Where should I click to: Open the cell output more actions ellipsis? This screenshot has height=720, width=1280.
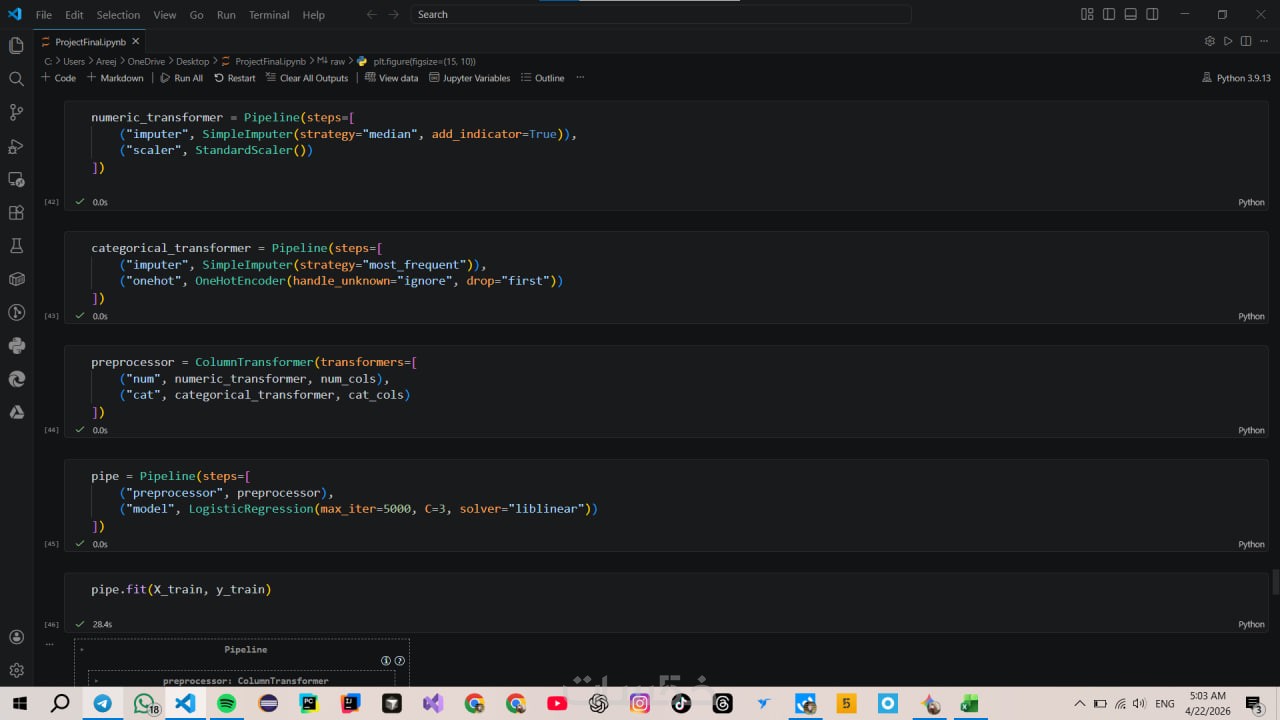[49, 644]
